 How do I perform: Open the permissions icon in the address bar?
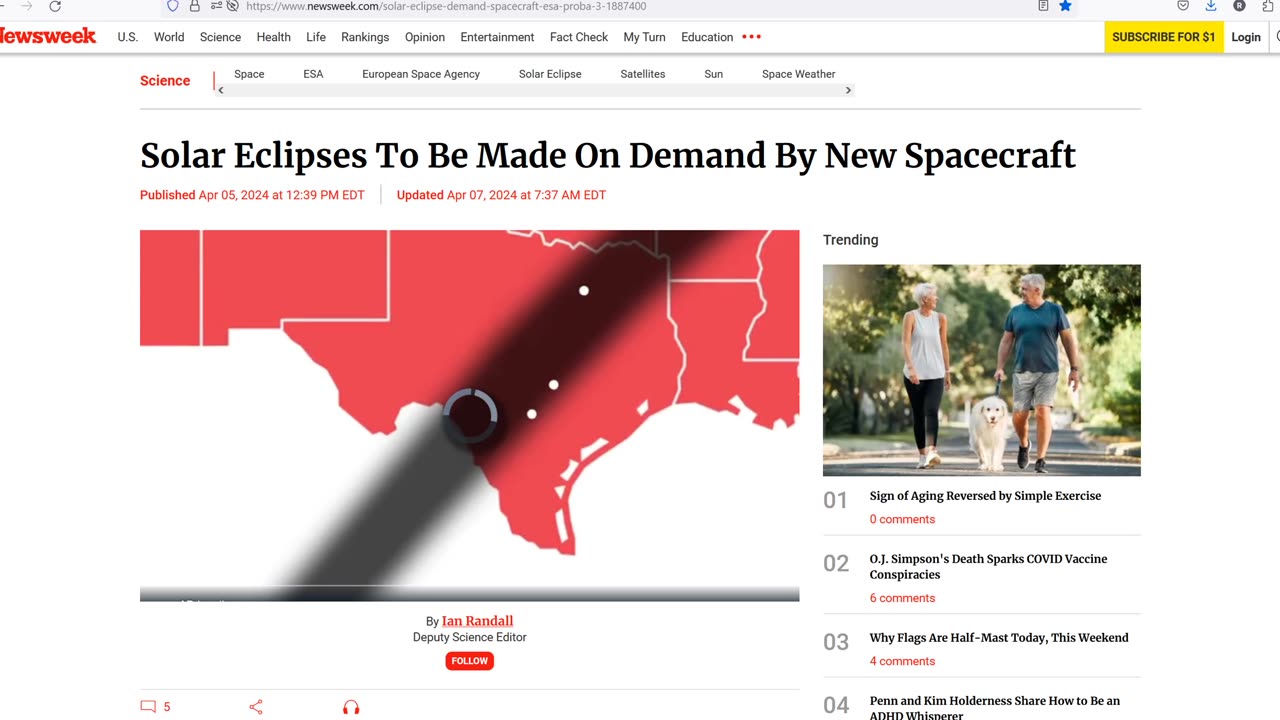click(217, 6)
